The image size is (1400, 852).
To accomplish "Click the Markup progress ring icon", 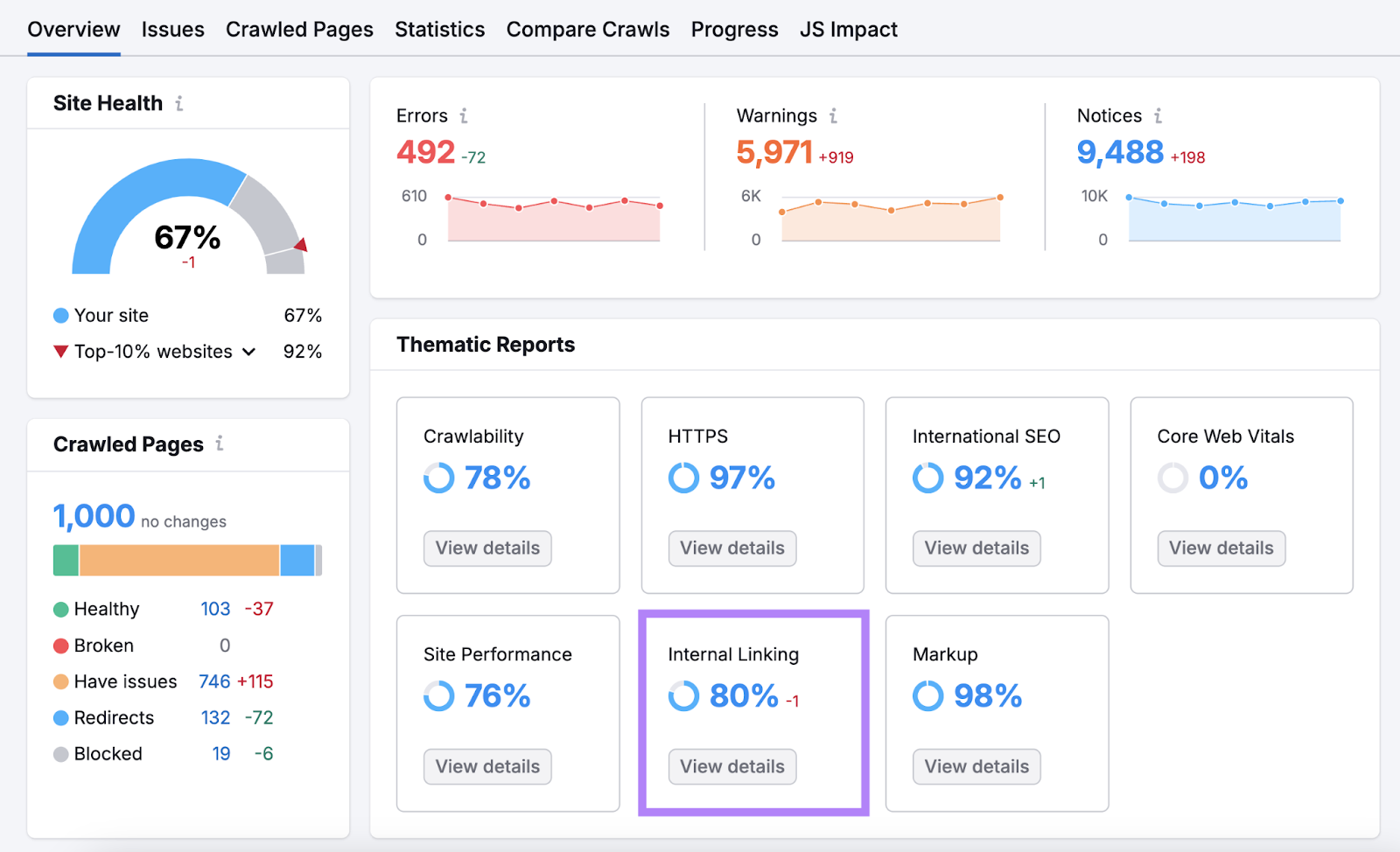I will tap(928, 696).
